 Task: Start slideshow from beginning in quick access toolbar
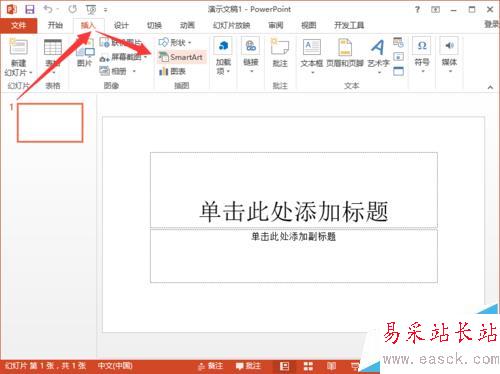(x=91, y=10)
